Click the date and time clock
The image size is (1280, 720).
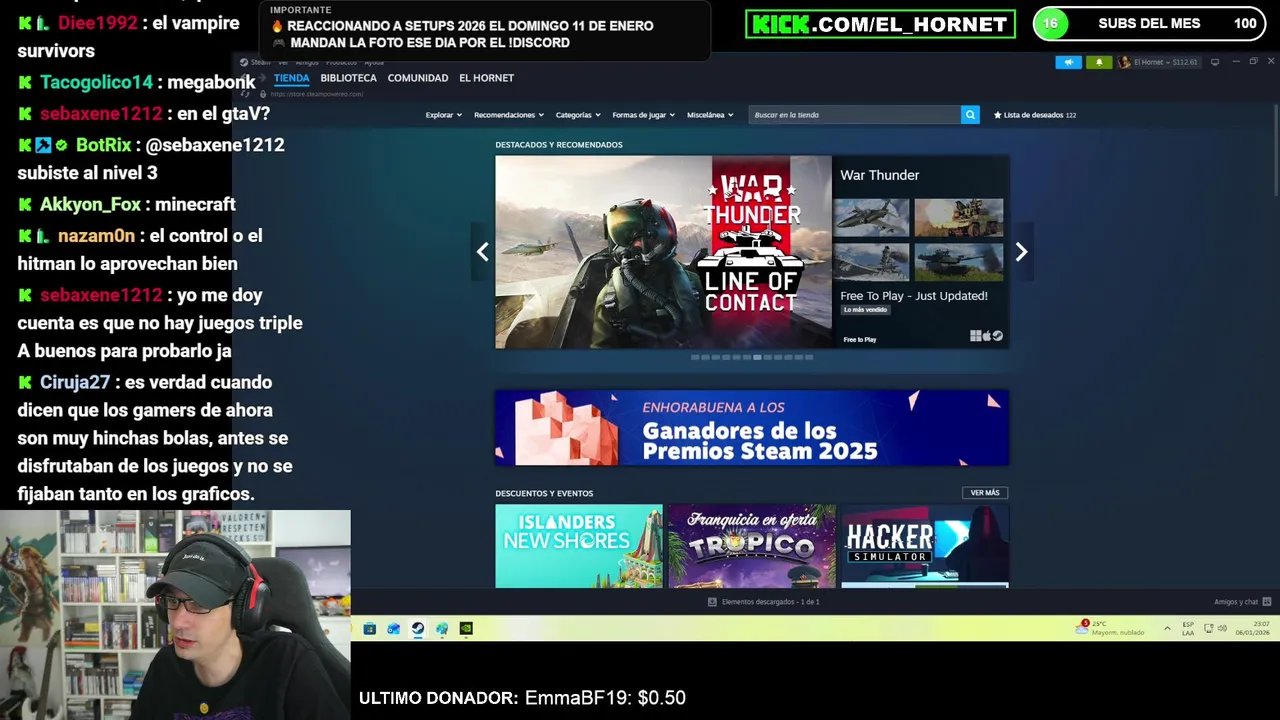[1252, 628]
